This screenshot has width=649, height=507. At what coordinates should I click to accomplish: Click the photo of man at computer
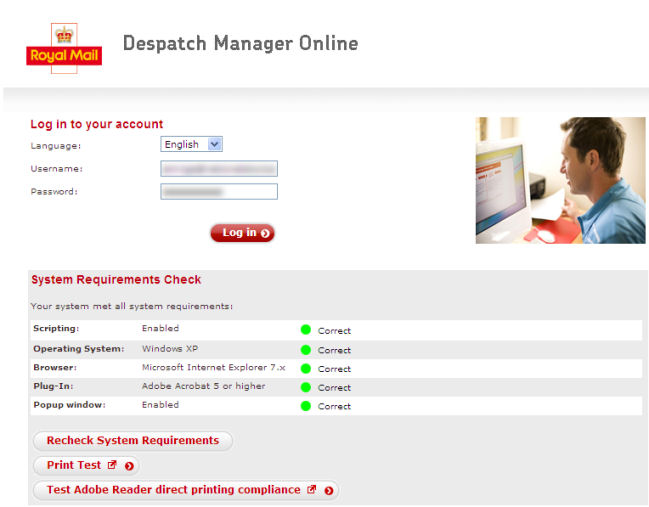(x=560, y=180)
